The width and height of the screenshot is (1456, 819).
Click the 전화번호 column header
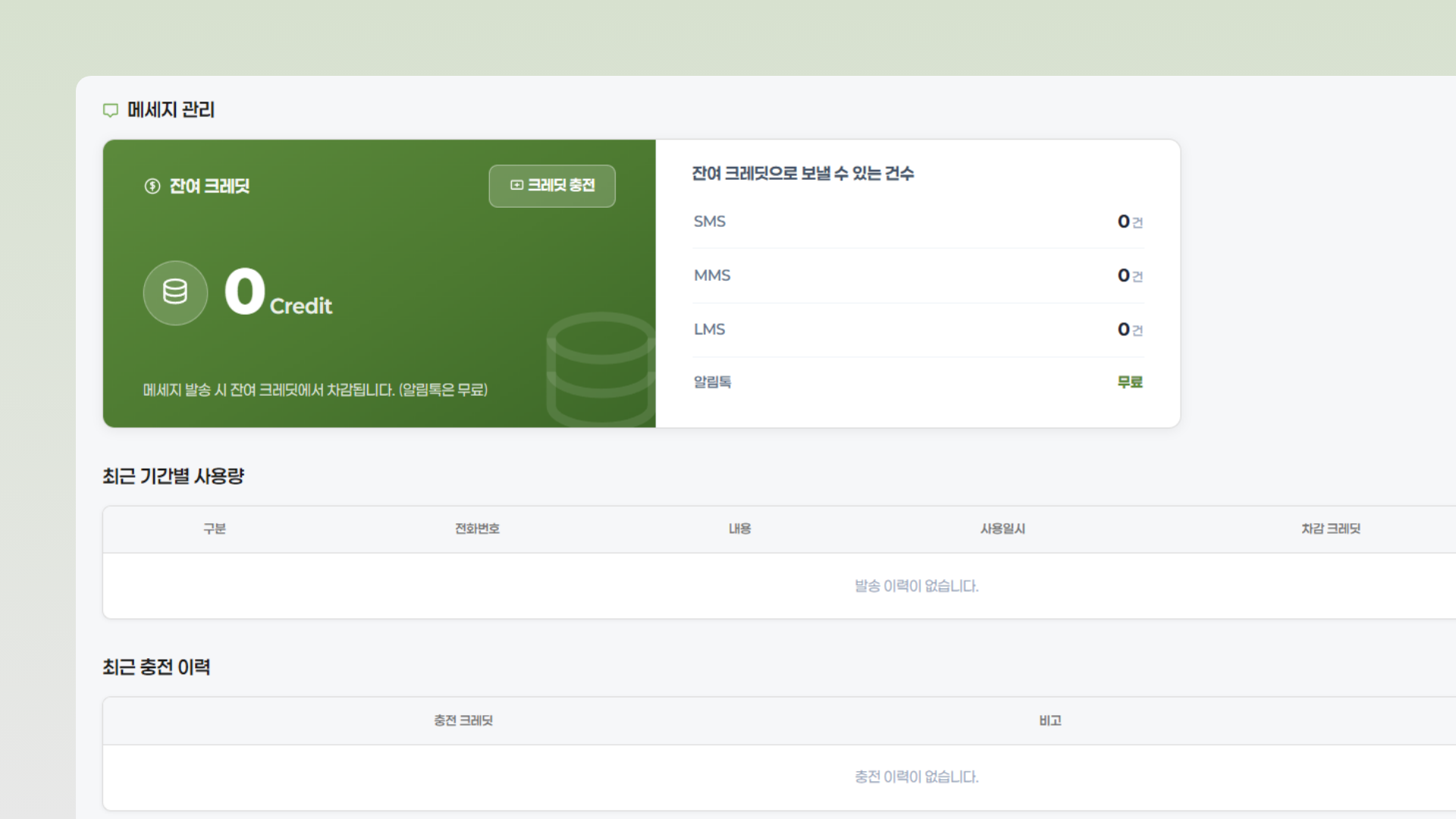pos(477,529)
